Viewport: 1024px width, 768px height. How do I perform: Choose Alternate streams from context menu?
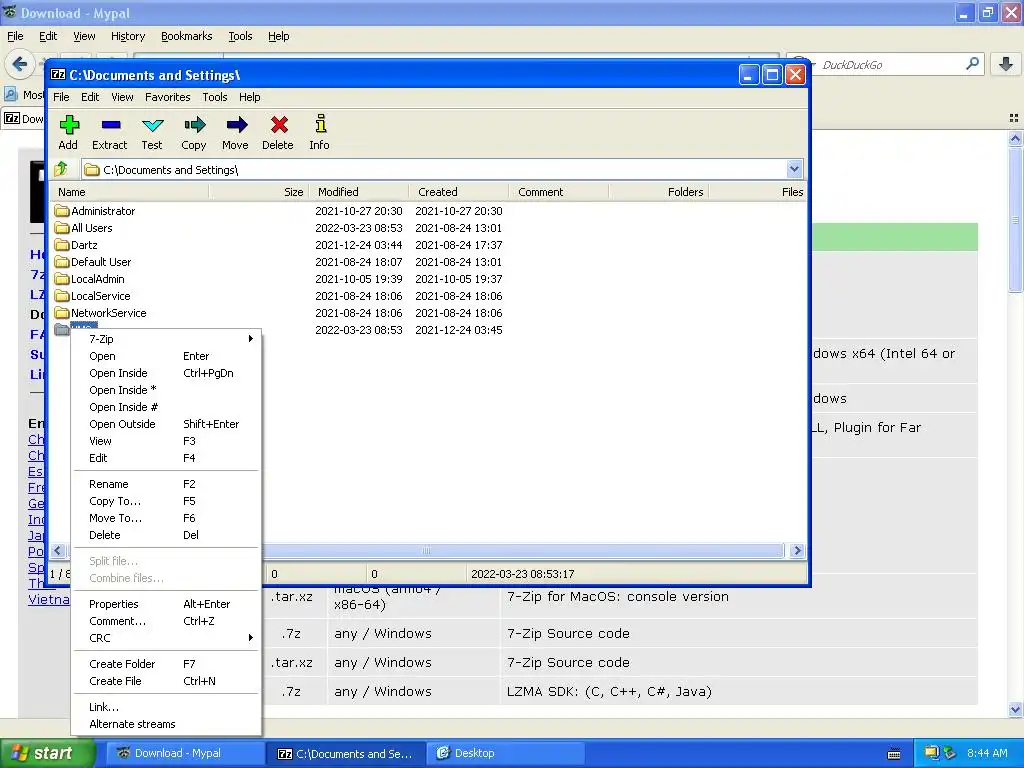coord(167,724)
